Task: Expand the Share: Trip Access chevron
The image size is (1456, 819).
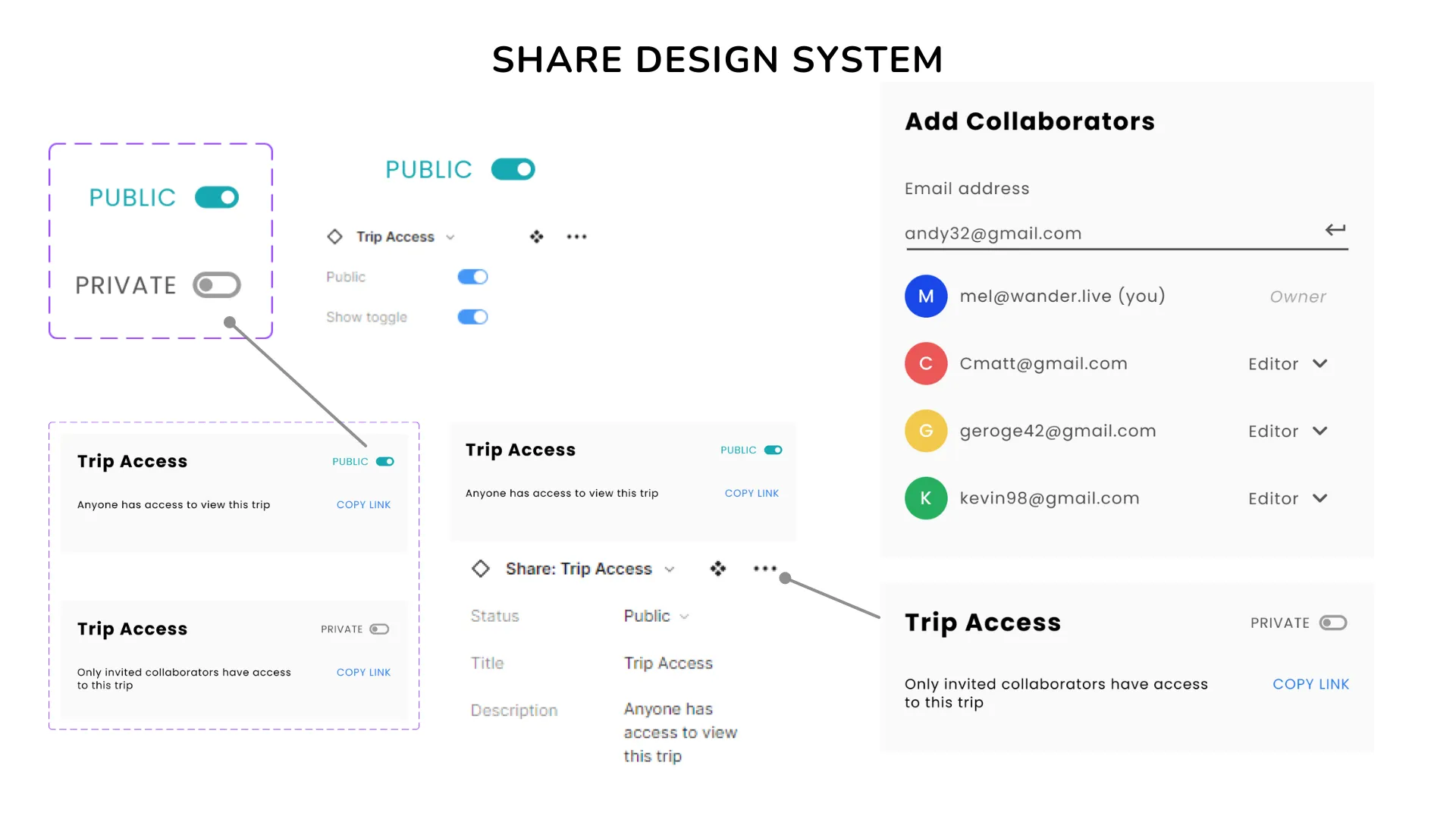Action: (x=670, y=570)
